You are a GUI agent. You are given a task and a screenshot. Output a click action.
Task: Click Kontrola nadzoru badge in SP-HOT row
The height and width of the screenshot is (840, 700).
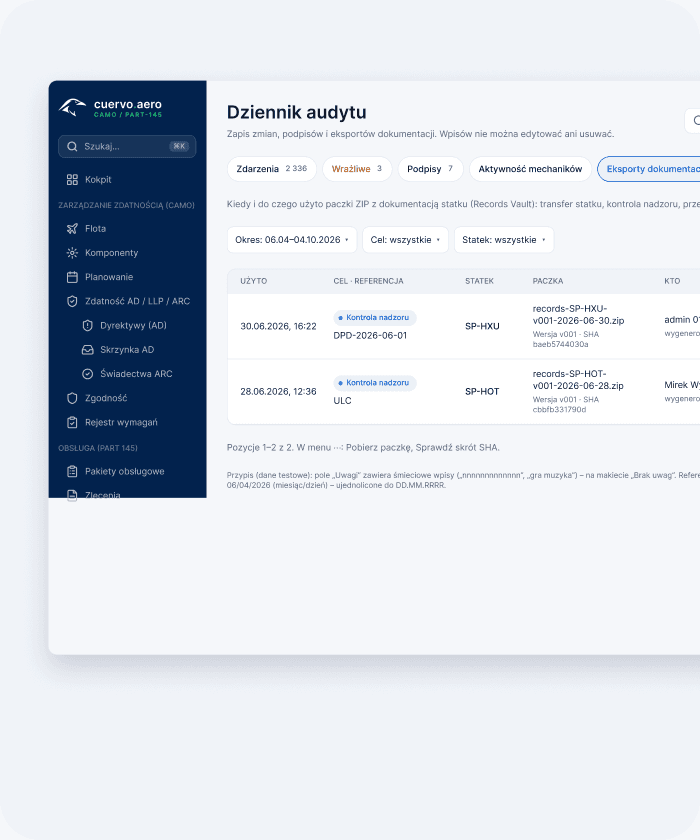point(374,383)
